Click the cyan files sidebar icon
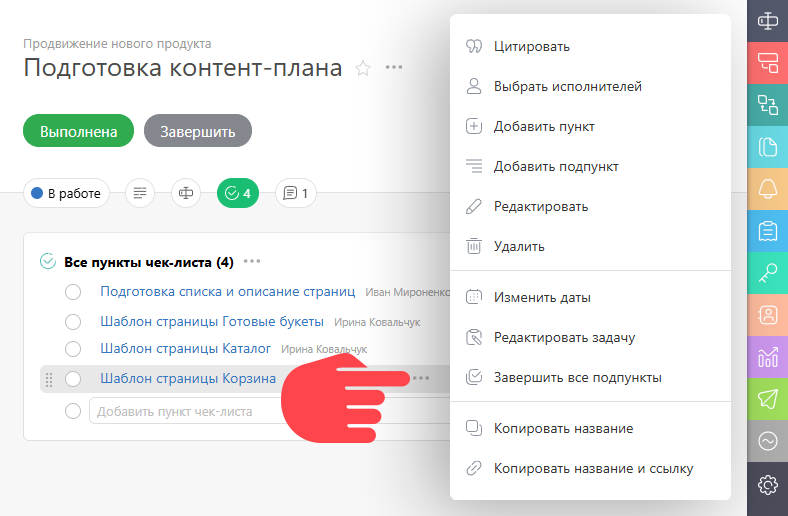Viewport: 788px width, 516px height. point(767,147)
